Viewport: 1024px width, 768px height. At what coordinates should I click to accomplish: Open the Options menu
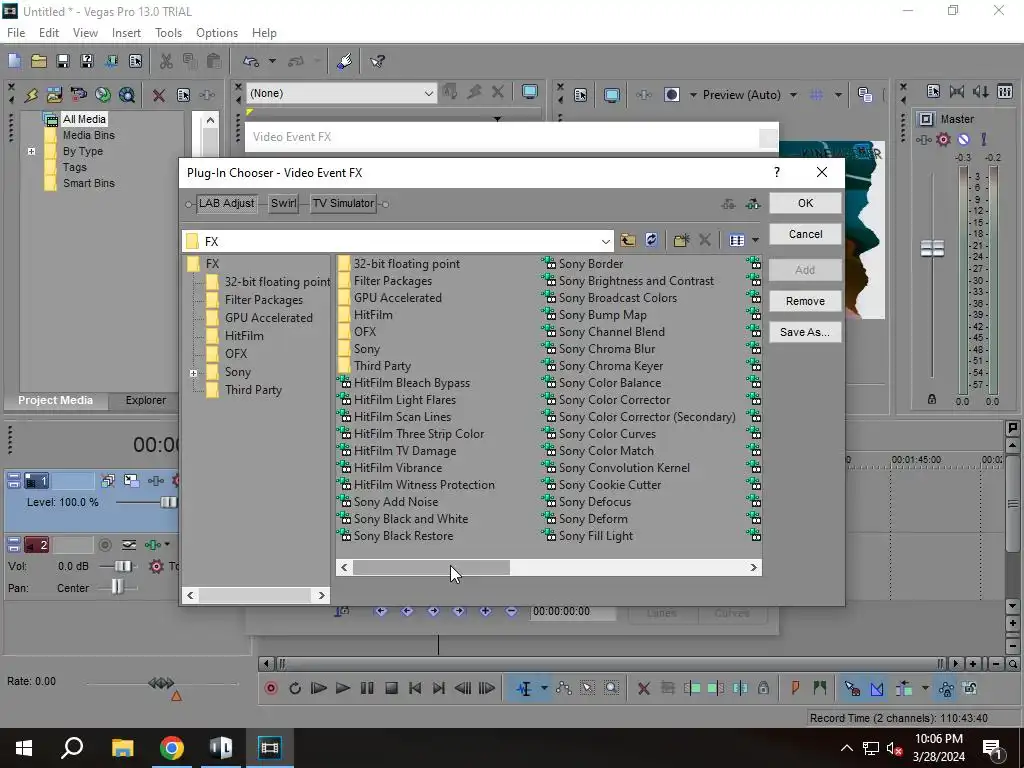click(x=217, y=33)
